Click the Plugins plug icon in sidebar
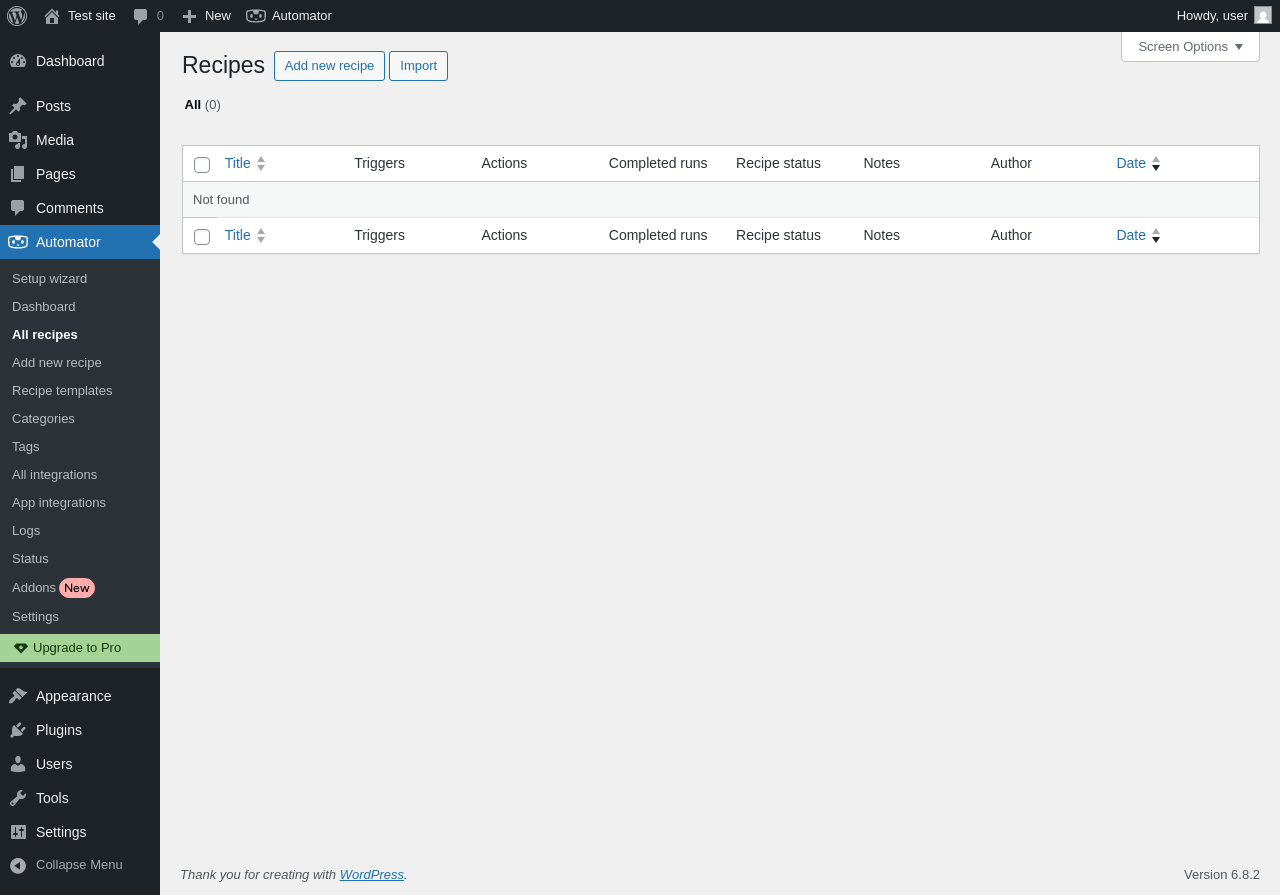The height and width of the screenshot is (895, 1280). coord(18,730)
